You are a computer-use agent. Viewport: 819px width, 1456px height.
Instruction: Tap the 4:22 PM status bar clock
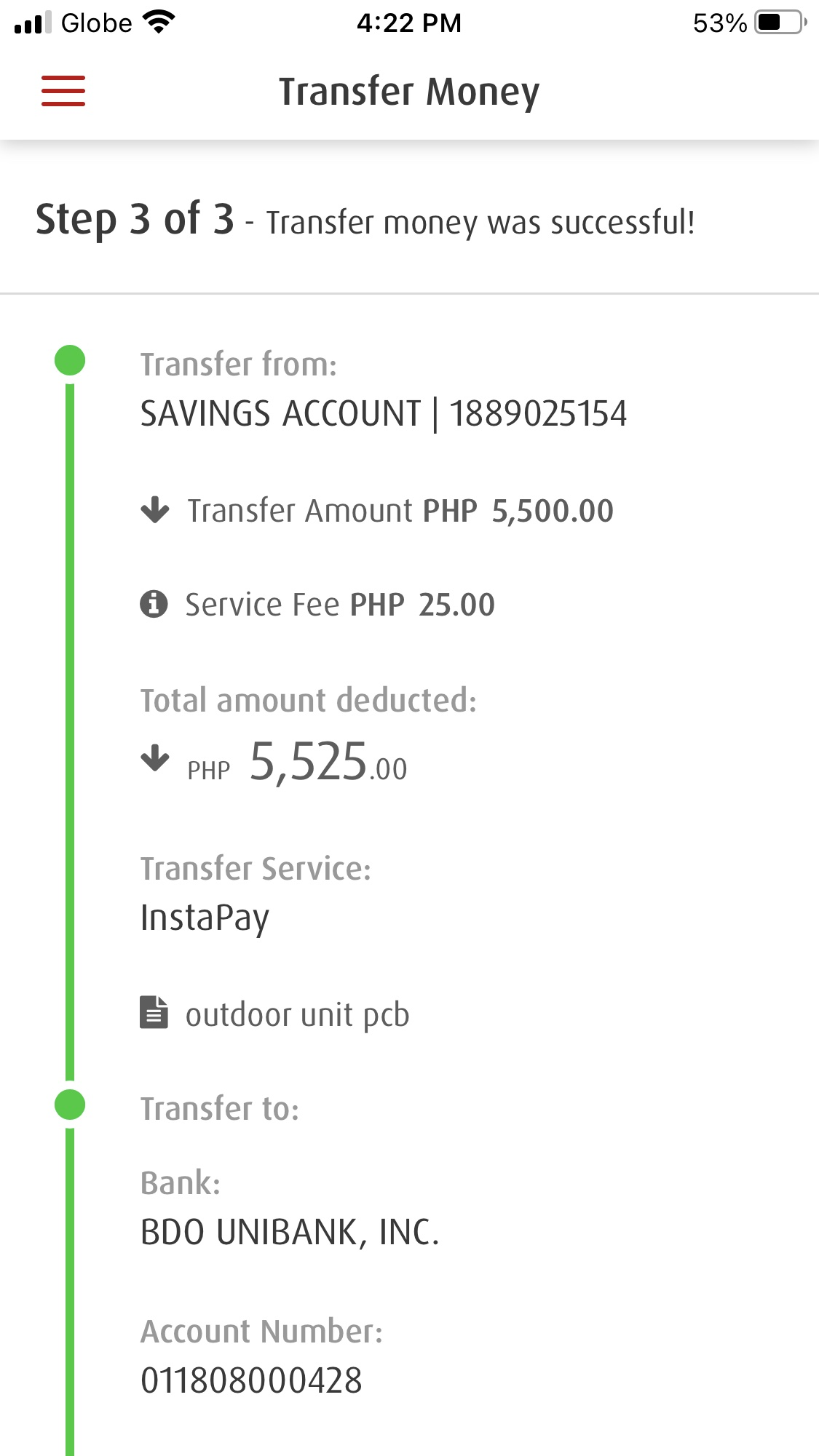(x=409, y=23)
